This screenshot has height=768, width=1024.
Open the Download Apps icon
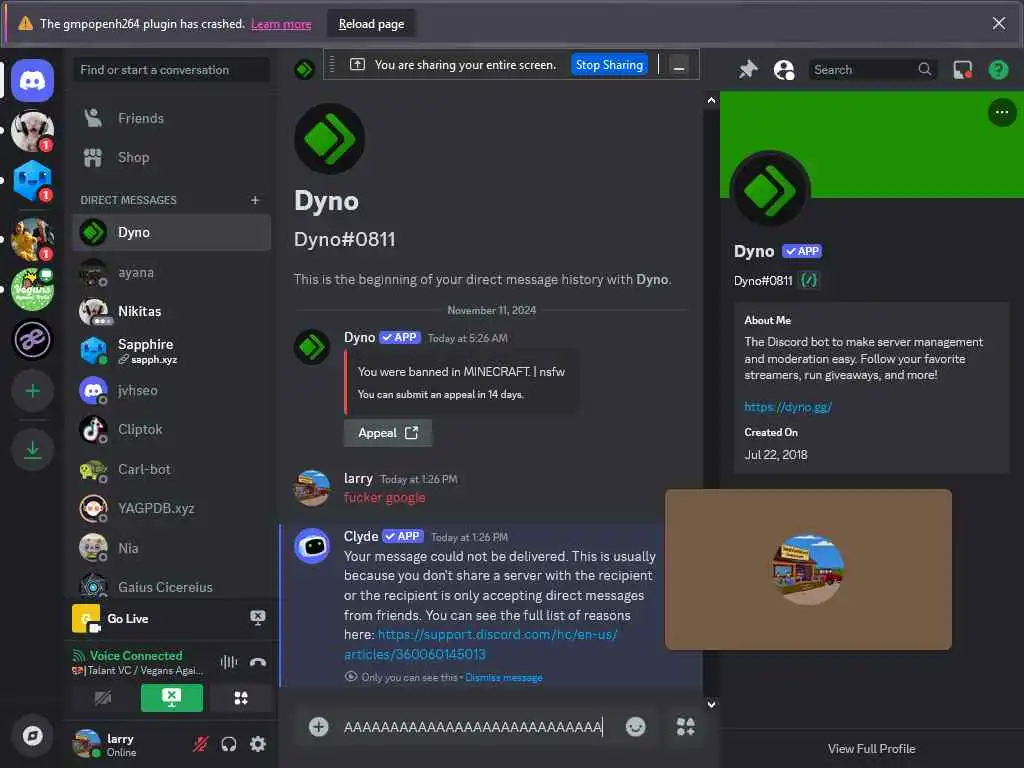pos(32,450)
